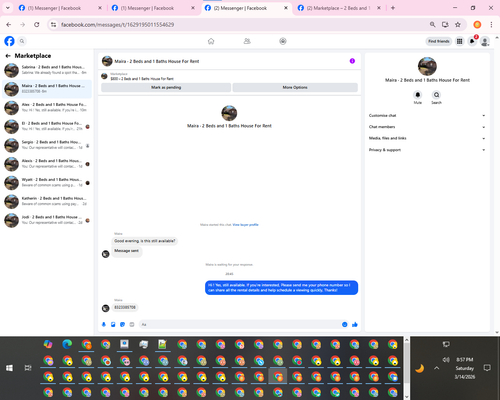Screen dimensions: 500x400
Task: Open Katherin's conversation in the chat list
Action: [47, 201]
